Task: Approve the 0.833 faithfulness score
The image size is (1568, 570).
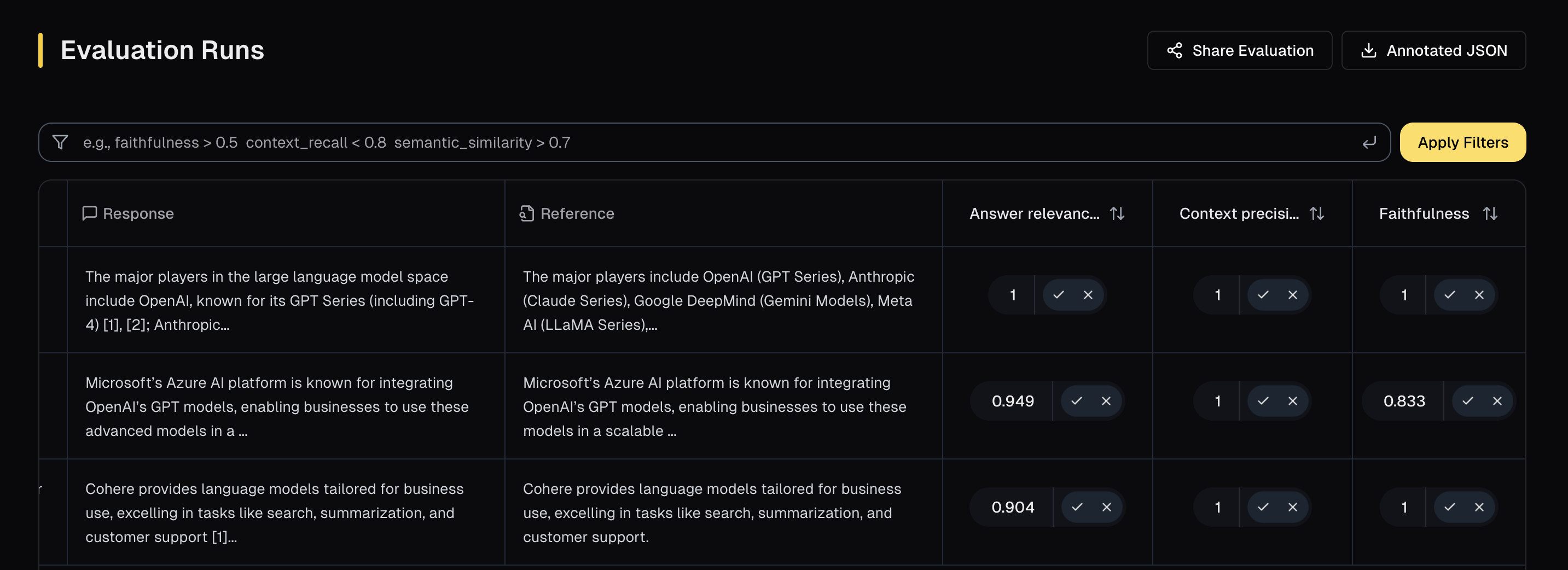Action: point(1467,401)
